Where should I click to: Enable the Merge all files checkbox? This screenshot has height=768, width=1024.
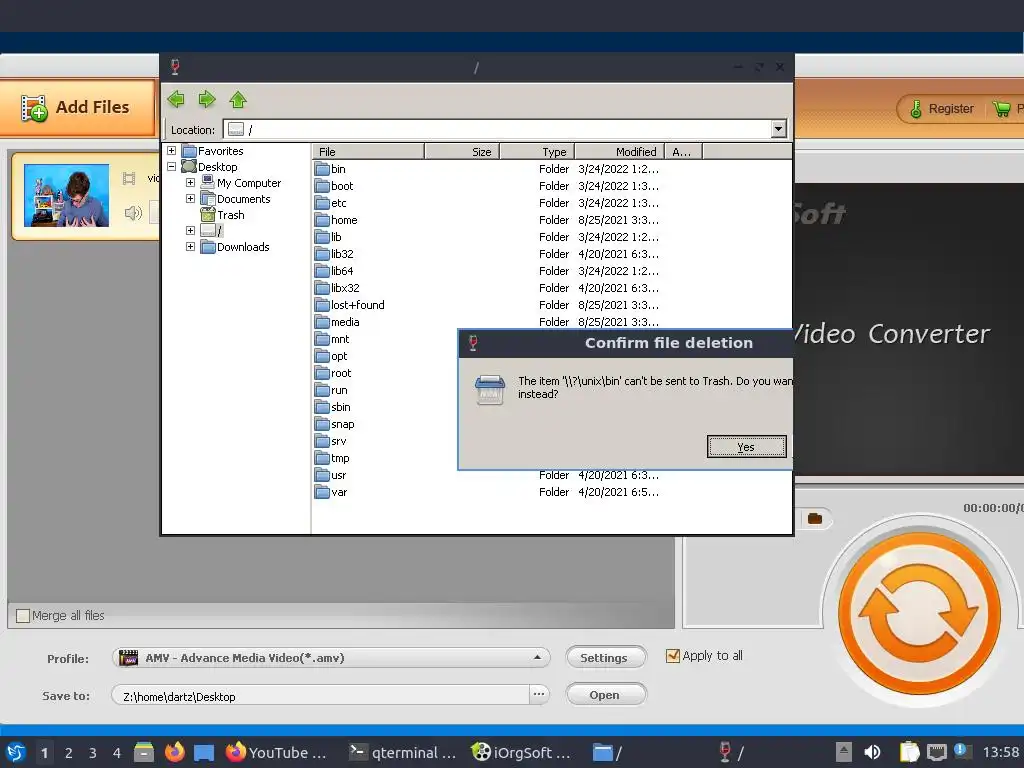tap(23, 615)
